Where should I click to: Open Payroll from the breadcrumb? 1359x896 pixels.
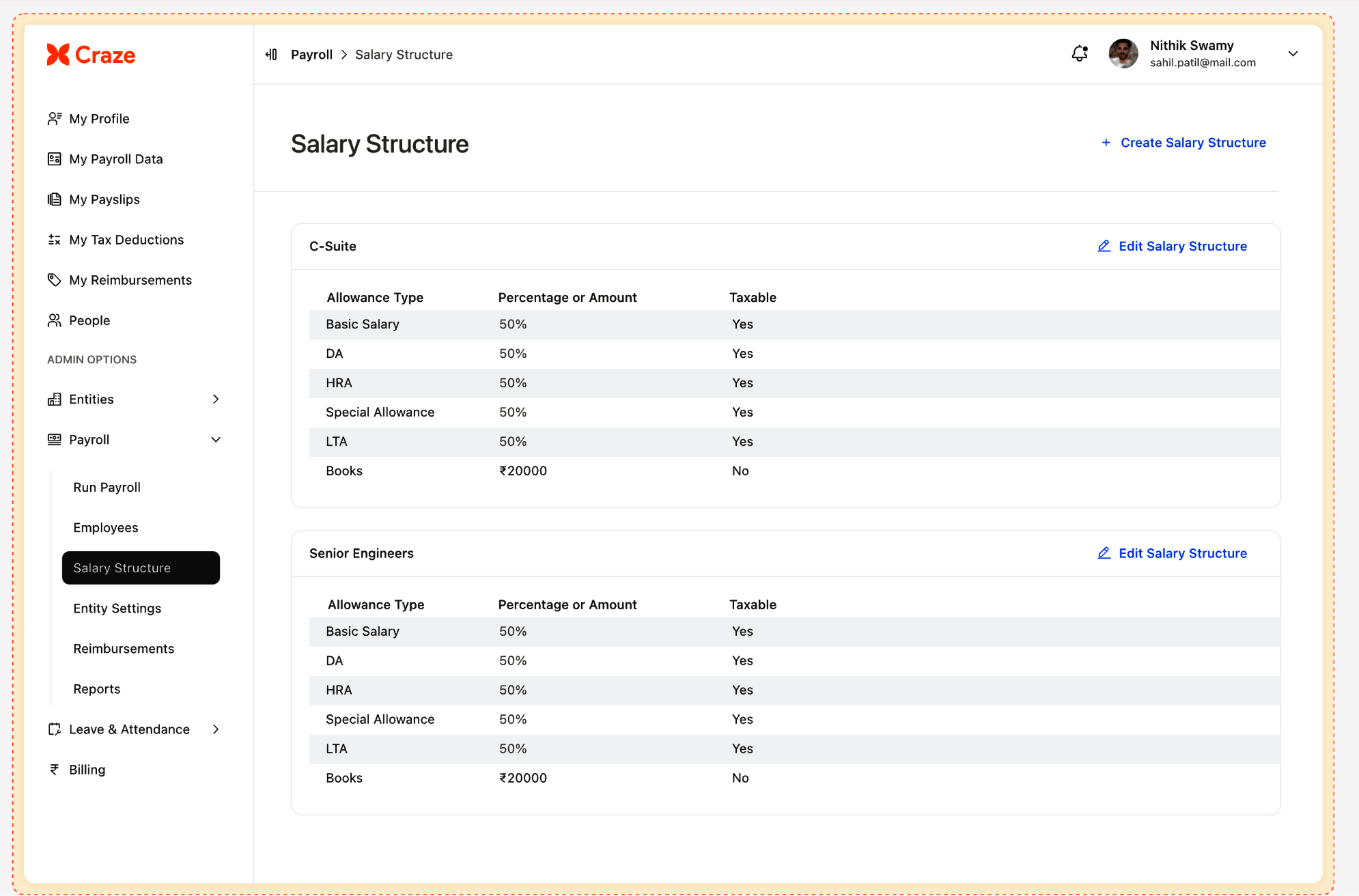(x=312, y=54)
